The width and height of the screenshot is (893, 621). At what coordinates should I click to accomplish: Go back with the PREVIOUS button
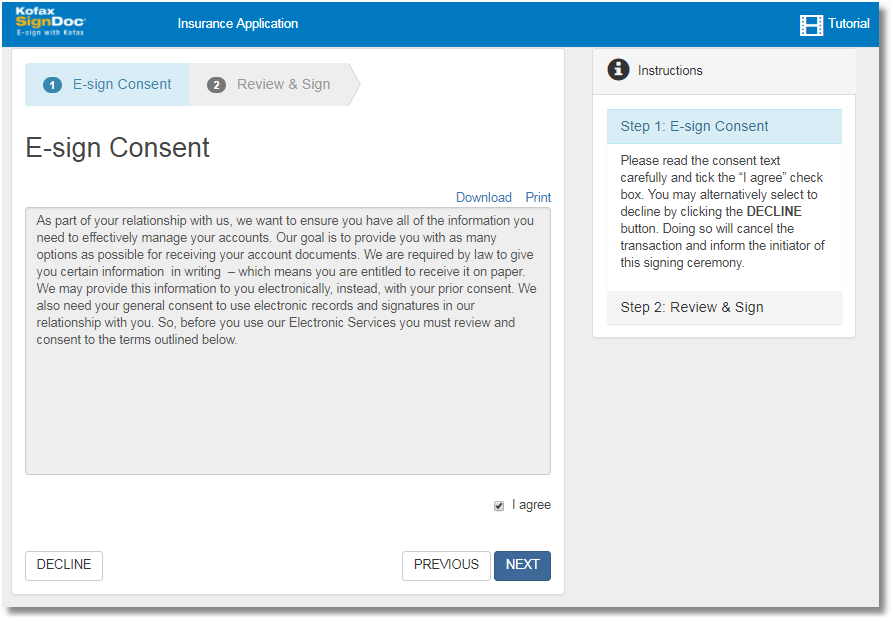point(446,565)
